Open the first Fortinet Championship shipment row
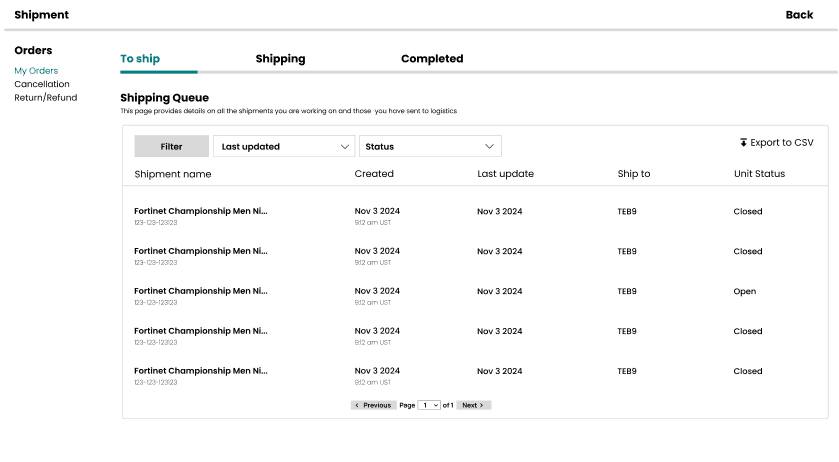The height and width of the screenshot is (462, 839). (201, 212)
